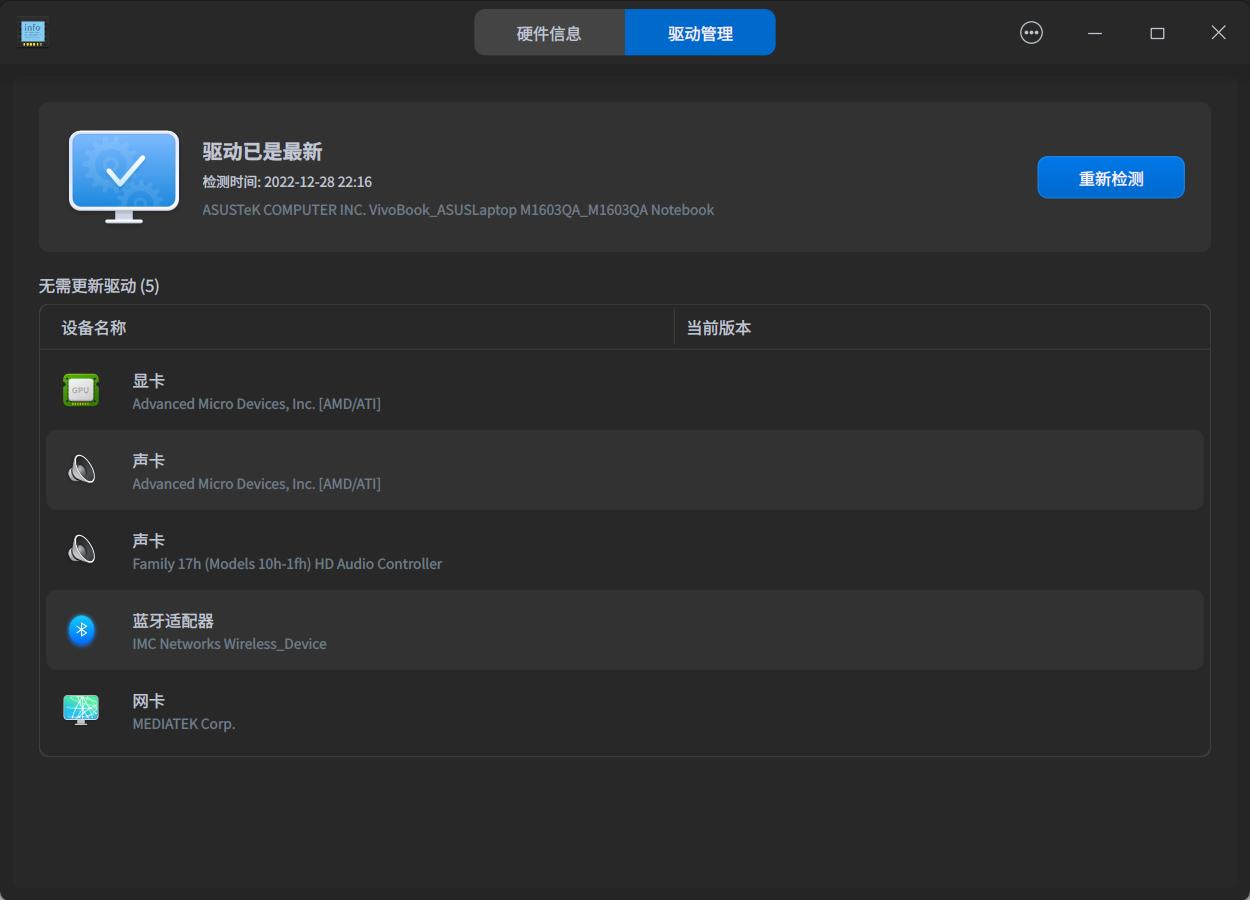Image resolution: width=1250 pixels, height=900 pixels.
Task: Click the device name MEDIATEK Corp.
Action: [x=184, y=723]
